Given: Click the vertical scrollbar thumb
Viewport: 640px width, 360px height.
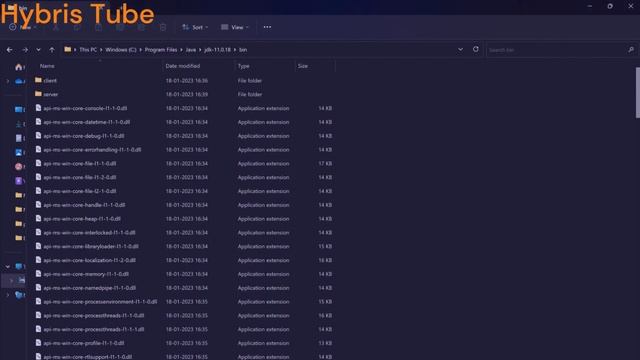Looking at the screenshot, I should [637, 93].
